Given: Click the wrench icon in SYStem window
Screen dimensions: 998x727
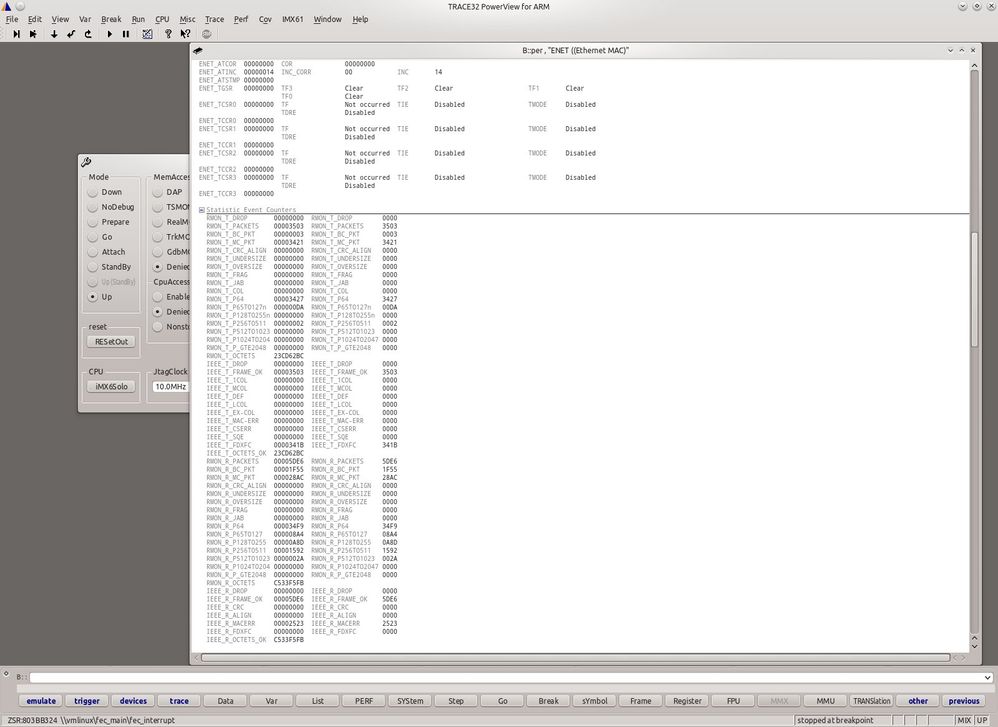Looking at the screenshot, I should [x=87, y=162].
